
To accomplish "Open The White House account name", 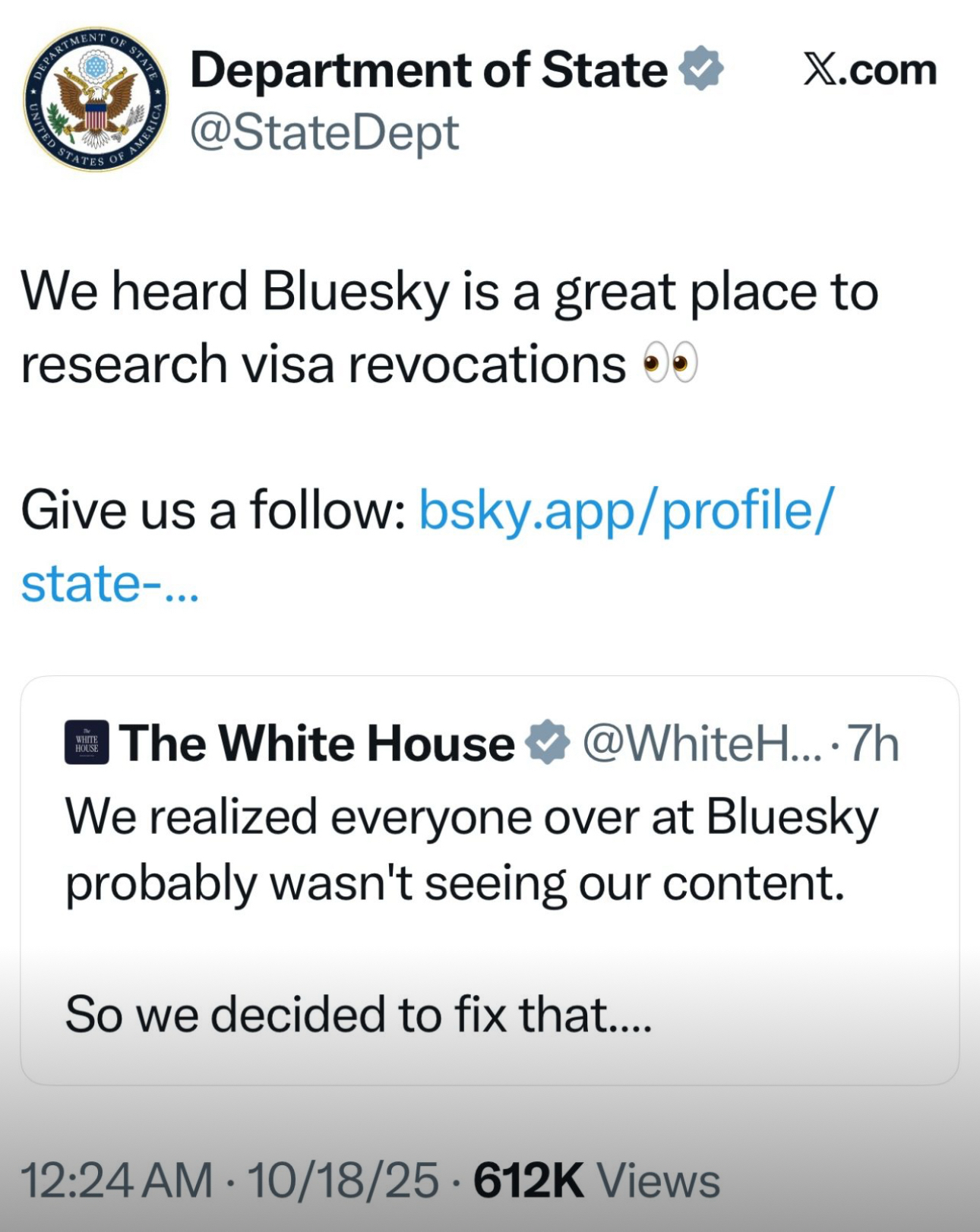I will click(x=317, y=743).
